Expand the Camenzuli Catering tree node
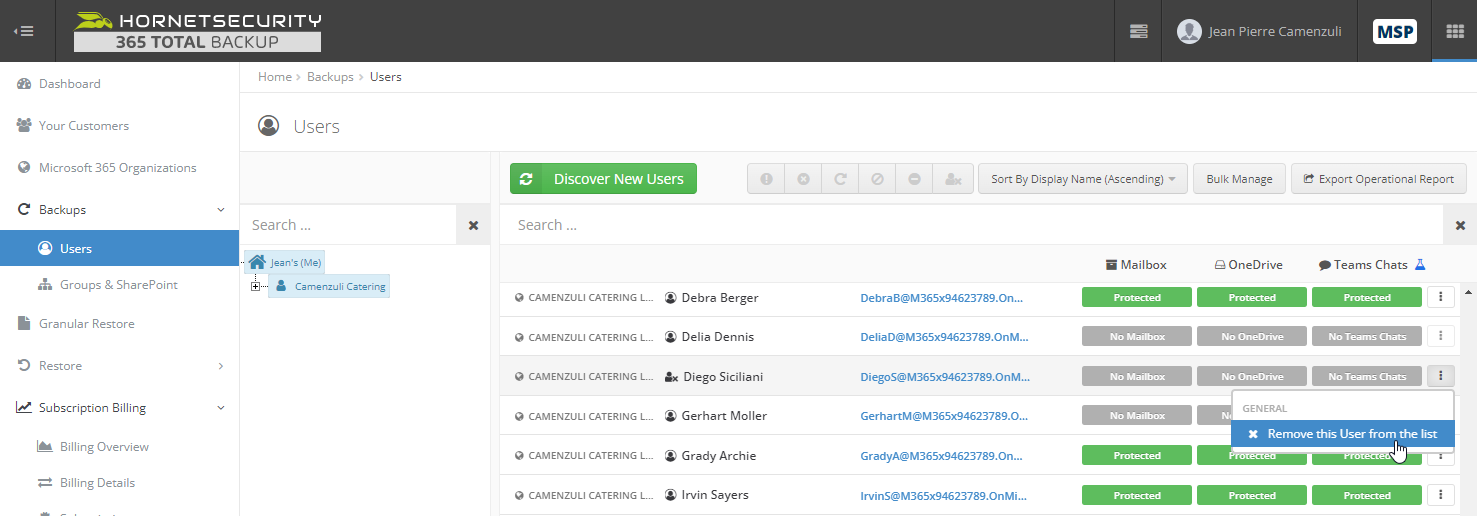The height and width of the screenshot is (516, 1477). (256, 287)
